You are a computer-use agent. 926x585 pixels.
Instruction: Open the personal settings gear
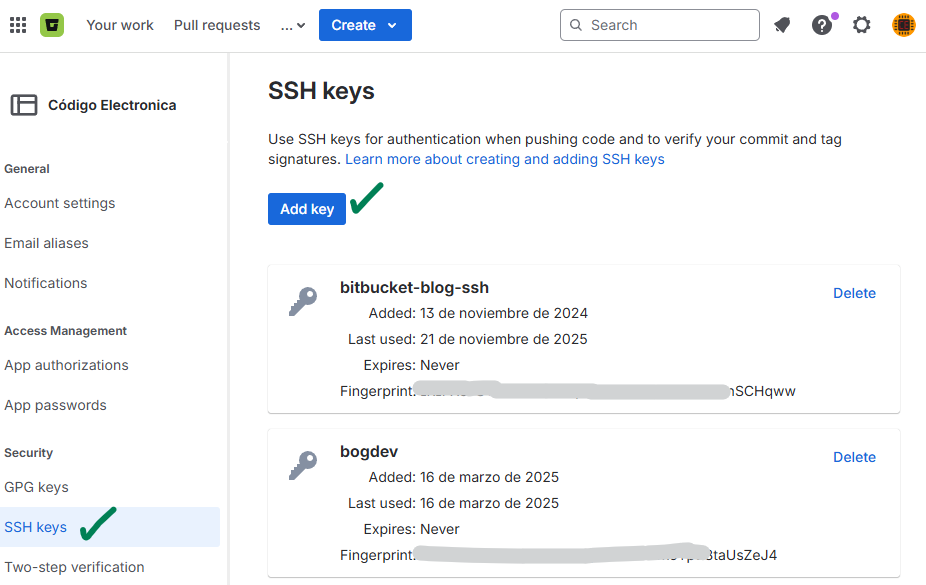tap(862, 24)
